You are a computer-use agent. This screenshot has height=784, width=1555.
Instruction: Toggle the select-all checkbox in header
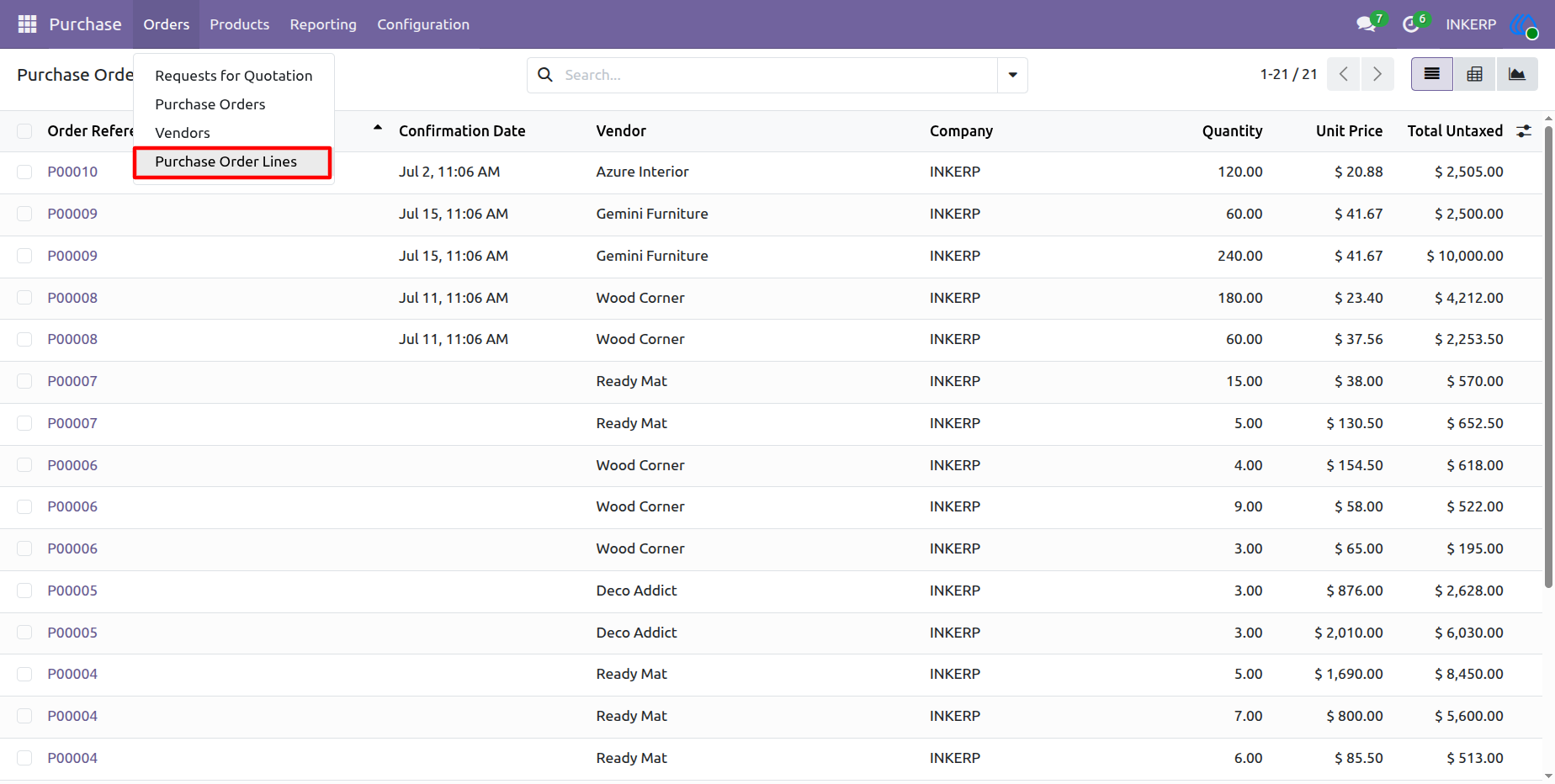click(24, 131)
